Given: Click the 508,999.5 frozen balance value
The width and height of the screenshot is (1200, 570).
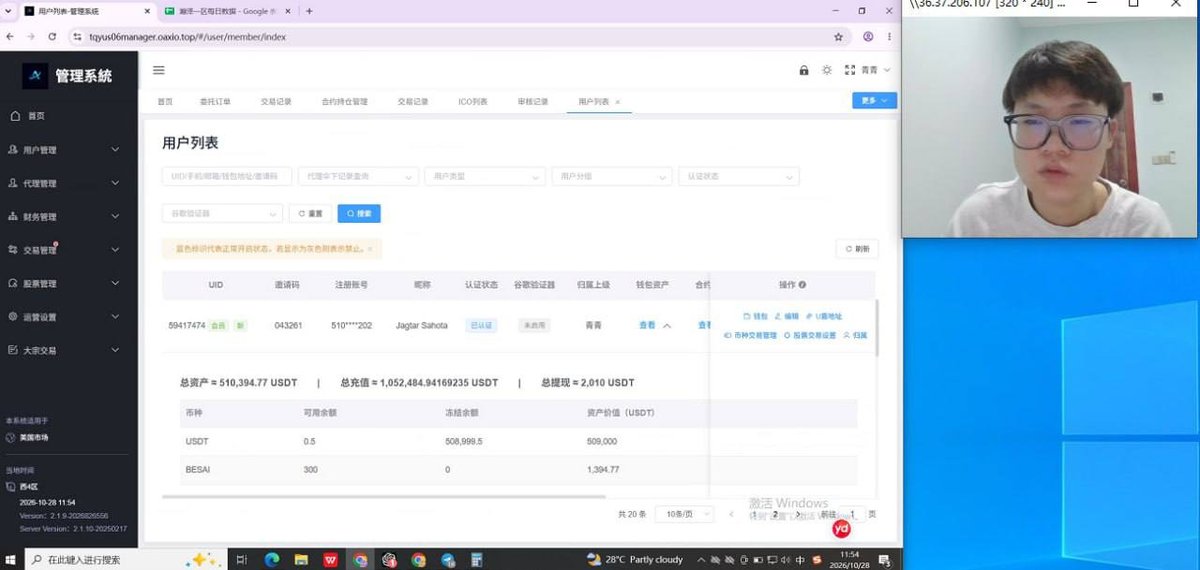Looking at the screenshot, I should [464, 441].
